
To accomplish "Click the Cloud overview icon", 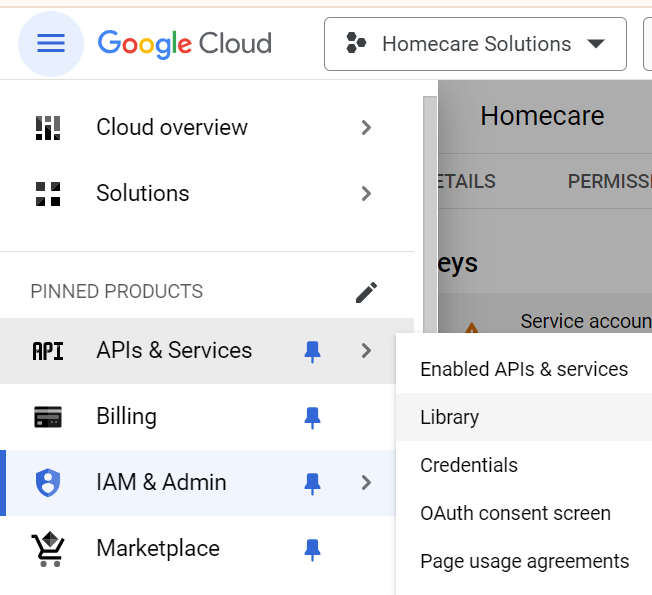I will [48, 128].
